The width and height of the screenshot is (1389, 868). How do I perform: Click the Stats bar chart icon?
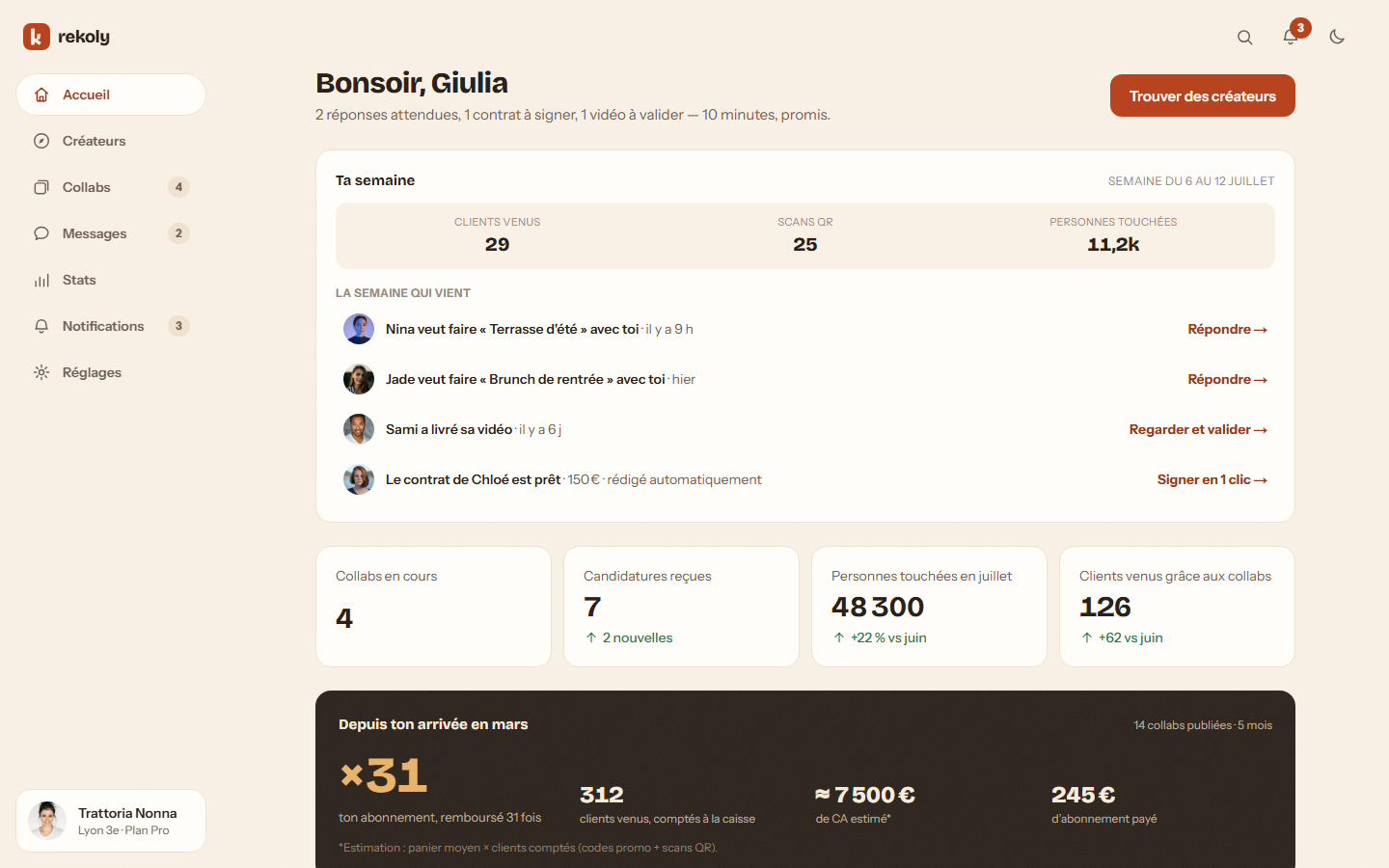[41, 280]
